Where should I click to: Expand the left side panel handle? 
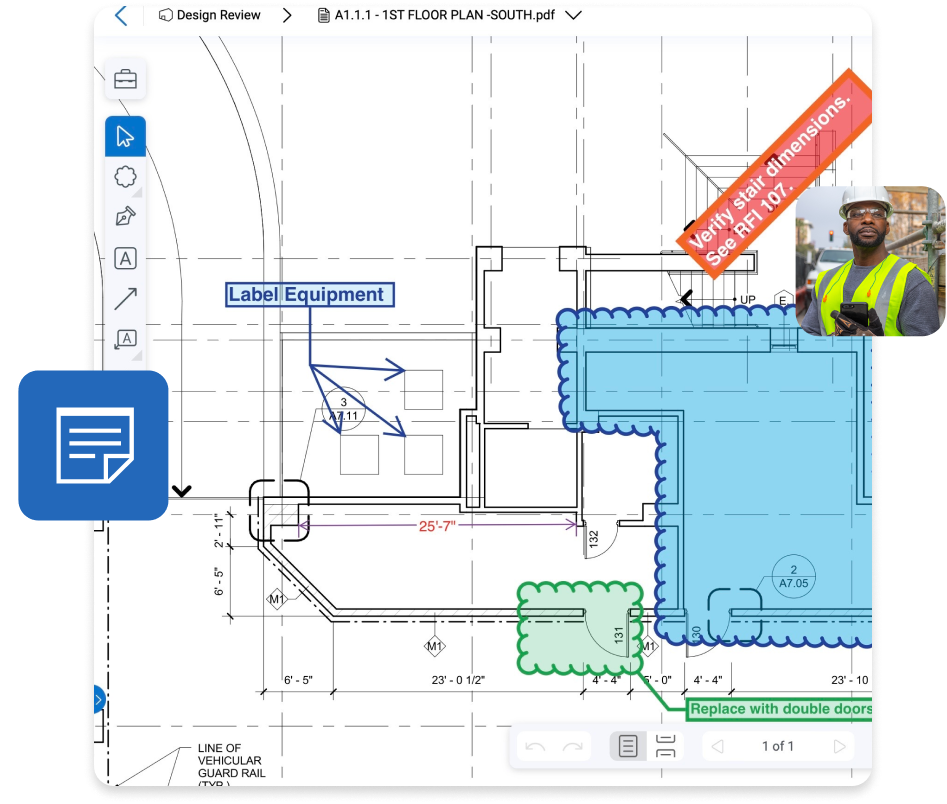tap(98, 700)
